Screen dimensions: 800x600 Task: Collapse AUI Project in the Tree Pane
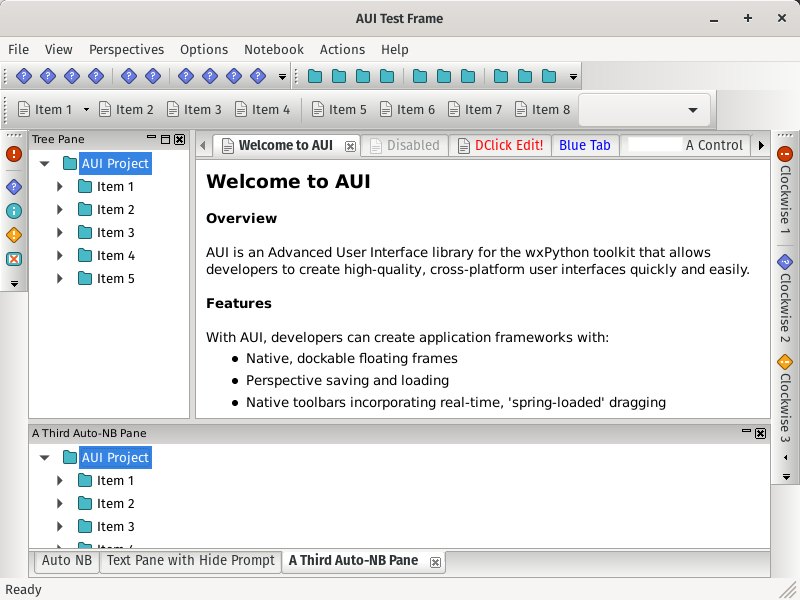click(45, 164)
